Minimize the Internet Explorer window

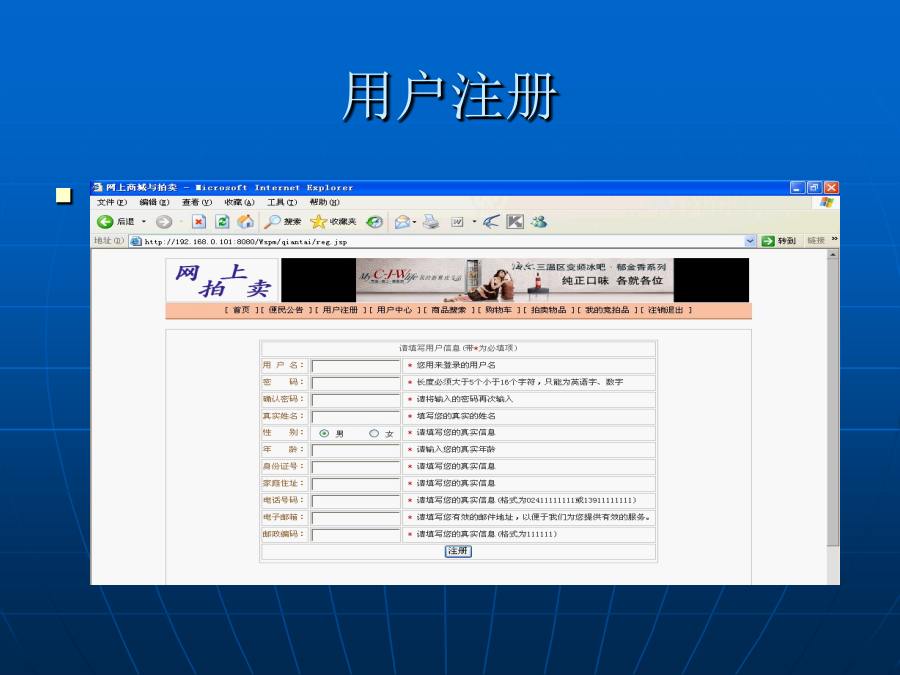[x=797, y=188]
